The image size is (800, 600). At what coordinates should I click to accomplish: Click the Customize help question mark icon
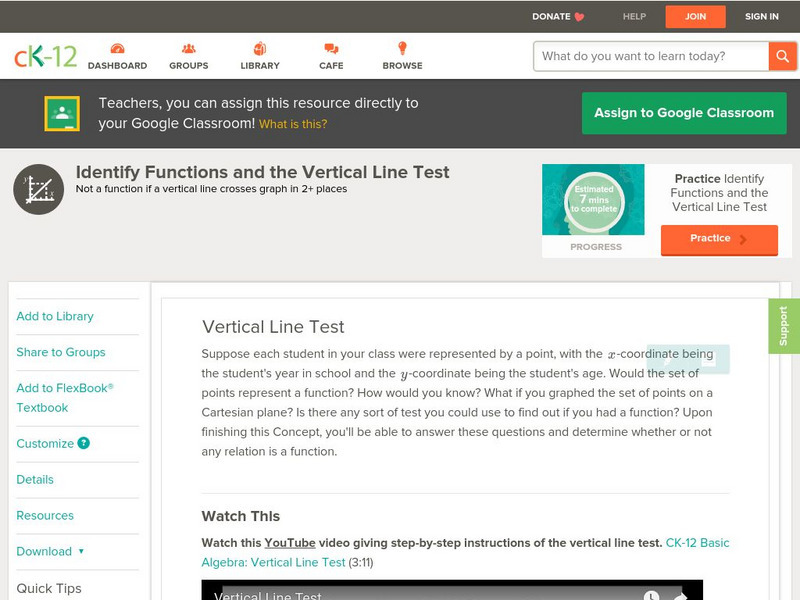pos(84,443)
